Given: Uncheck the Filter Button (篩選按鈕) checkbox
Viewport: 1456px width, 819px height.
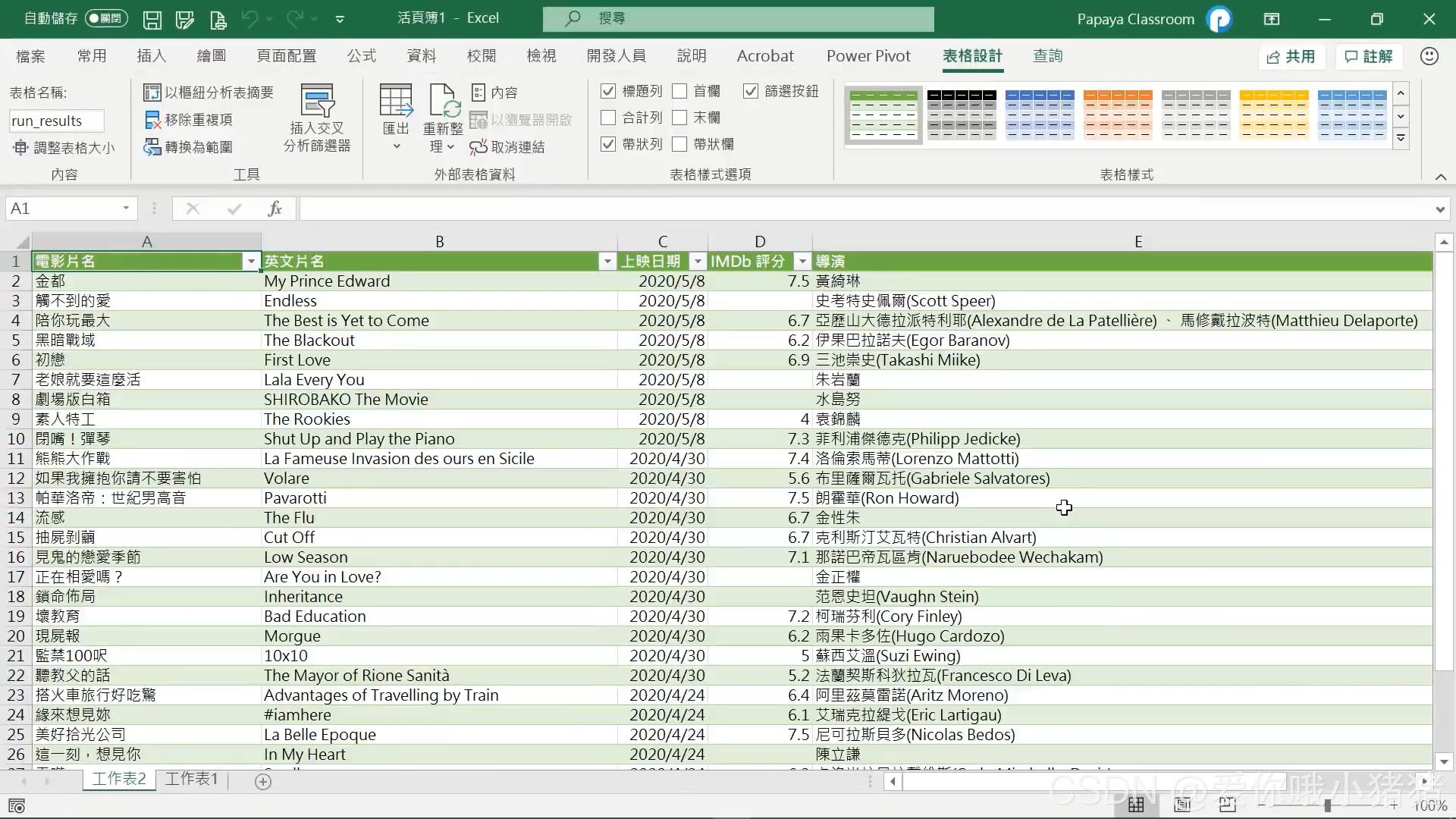Looking at the screenshot, I should click(x=751, y=91).
